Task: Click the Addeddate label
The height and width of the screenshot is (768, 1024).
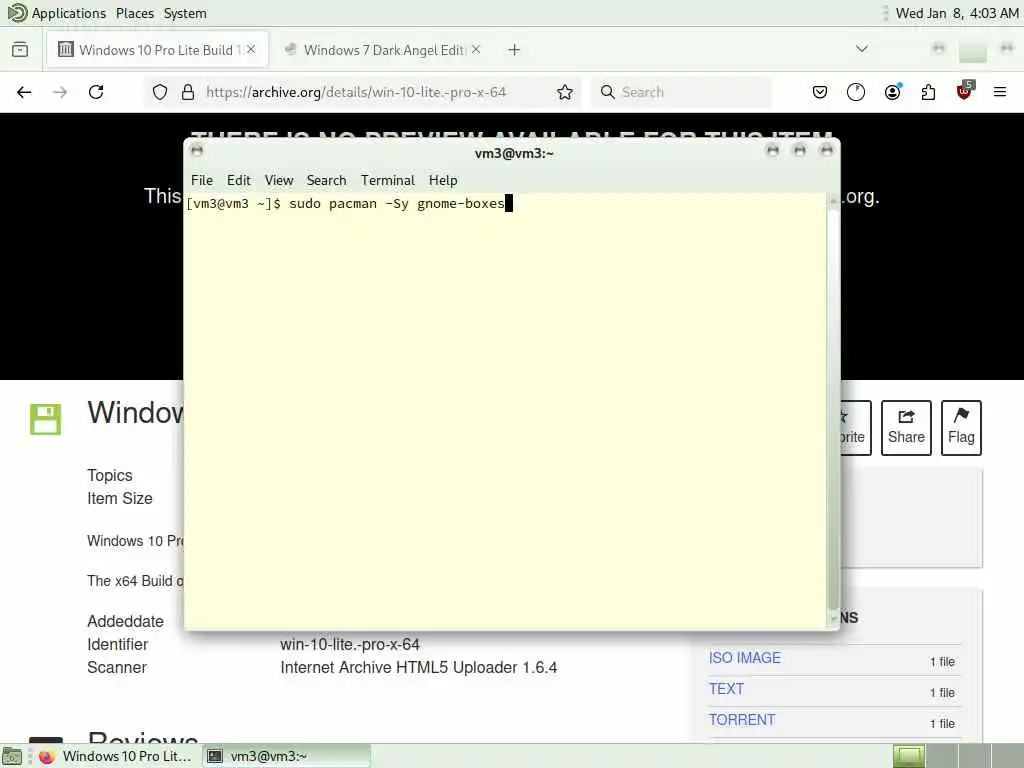Action: tap(125, 621)
